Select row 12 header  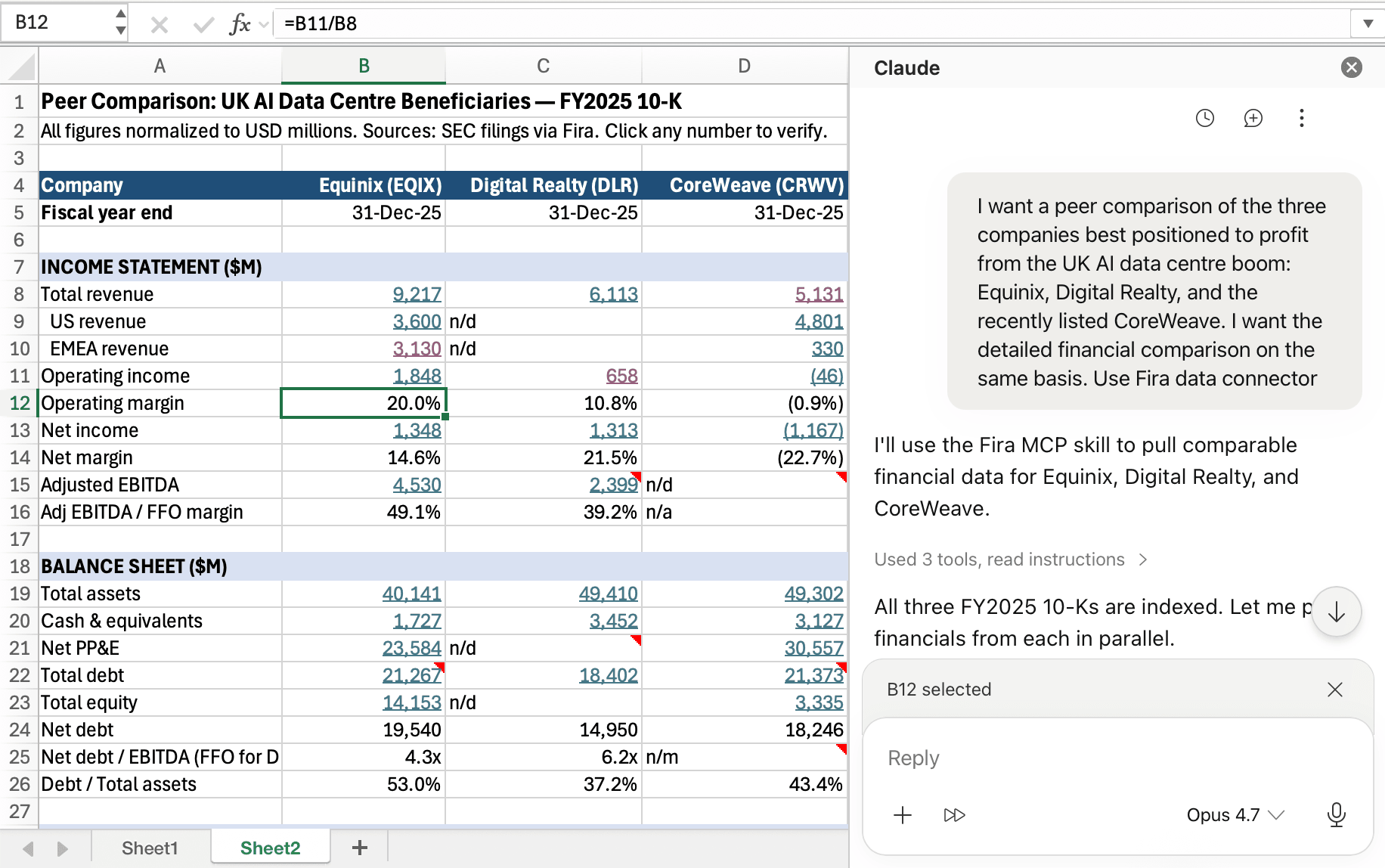point(19,403)
